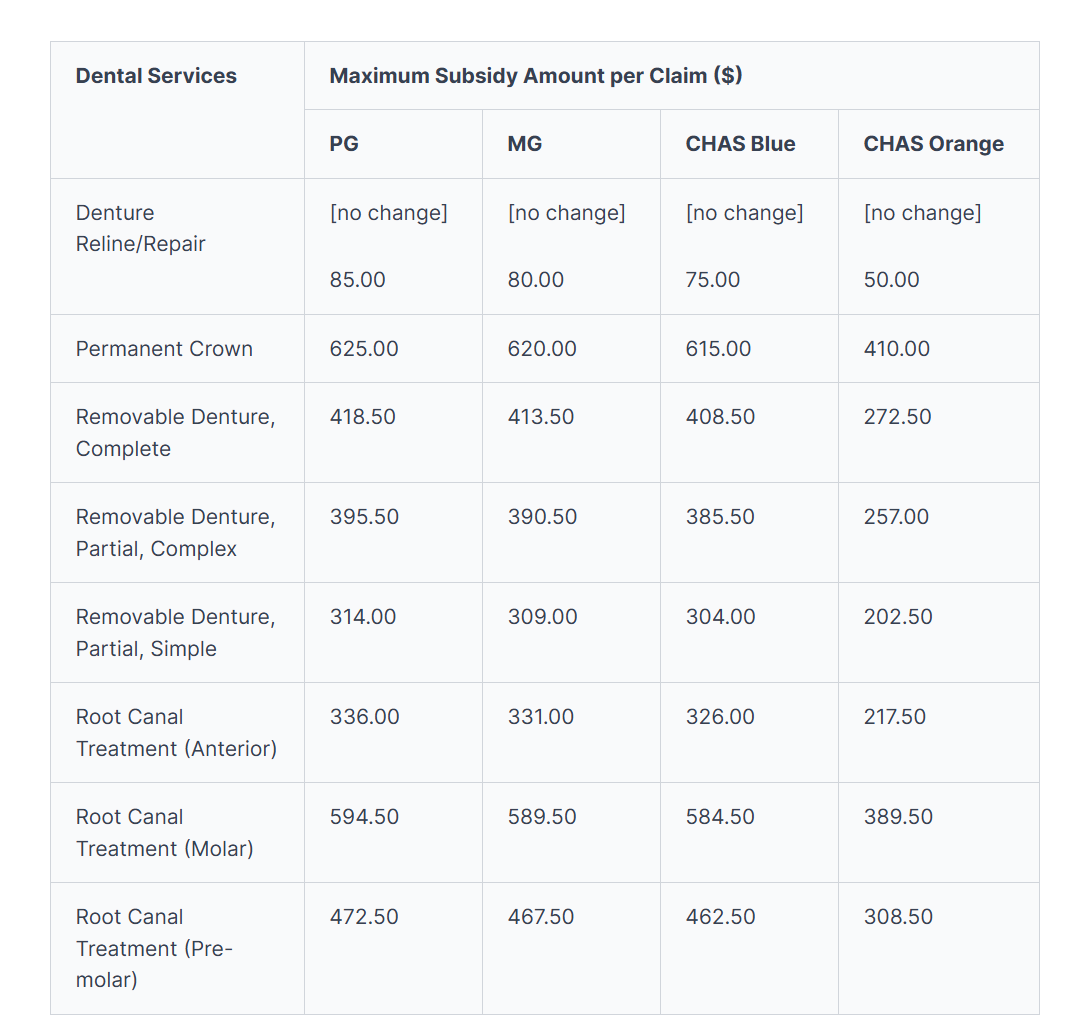1071x1035 pixels.
Task: Click the Removable Denture, Complete row label
Action: (x=175, y=432)
